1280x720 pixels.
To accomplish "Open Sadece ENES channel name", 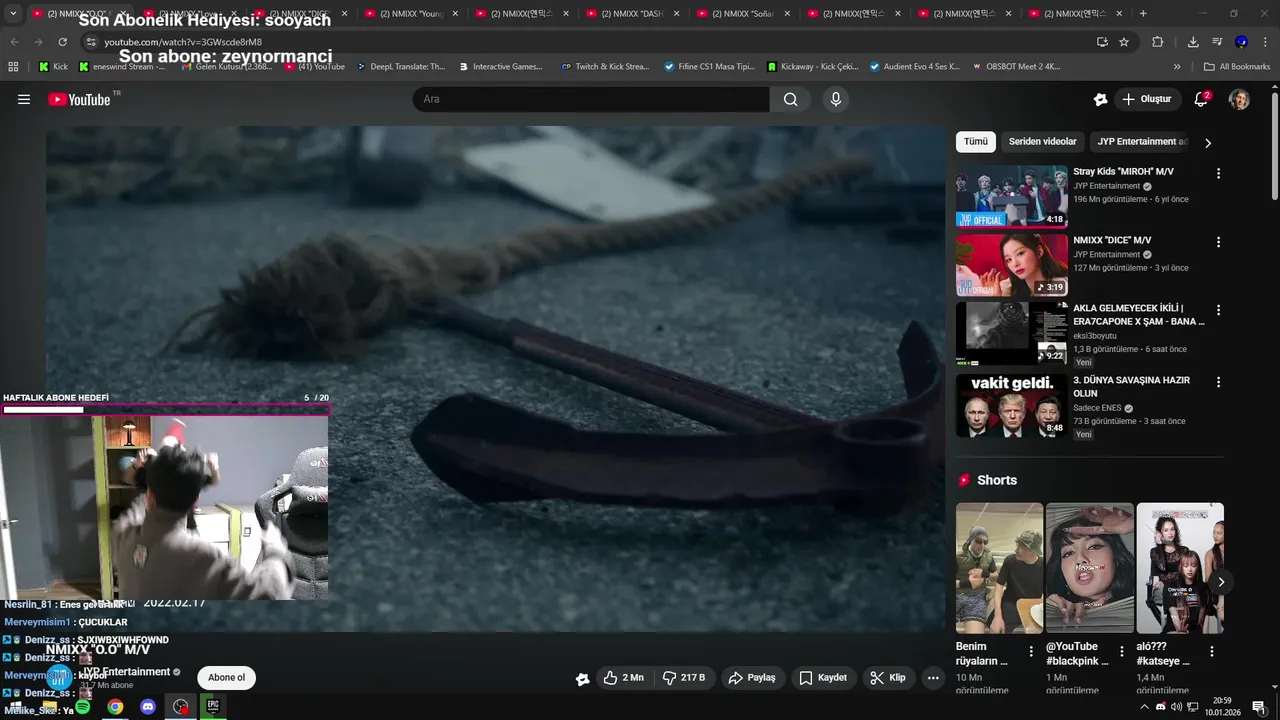I will (1098, 408).
